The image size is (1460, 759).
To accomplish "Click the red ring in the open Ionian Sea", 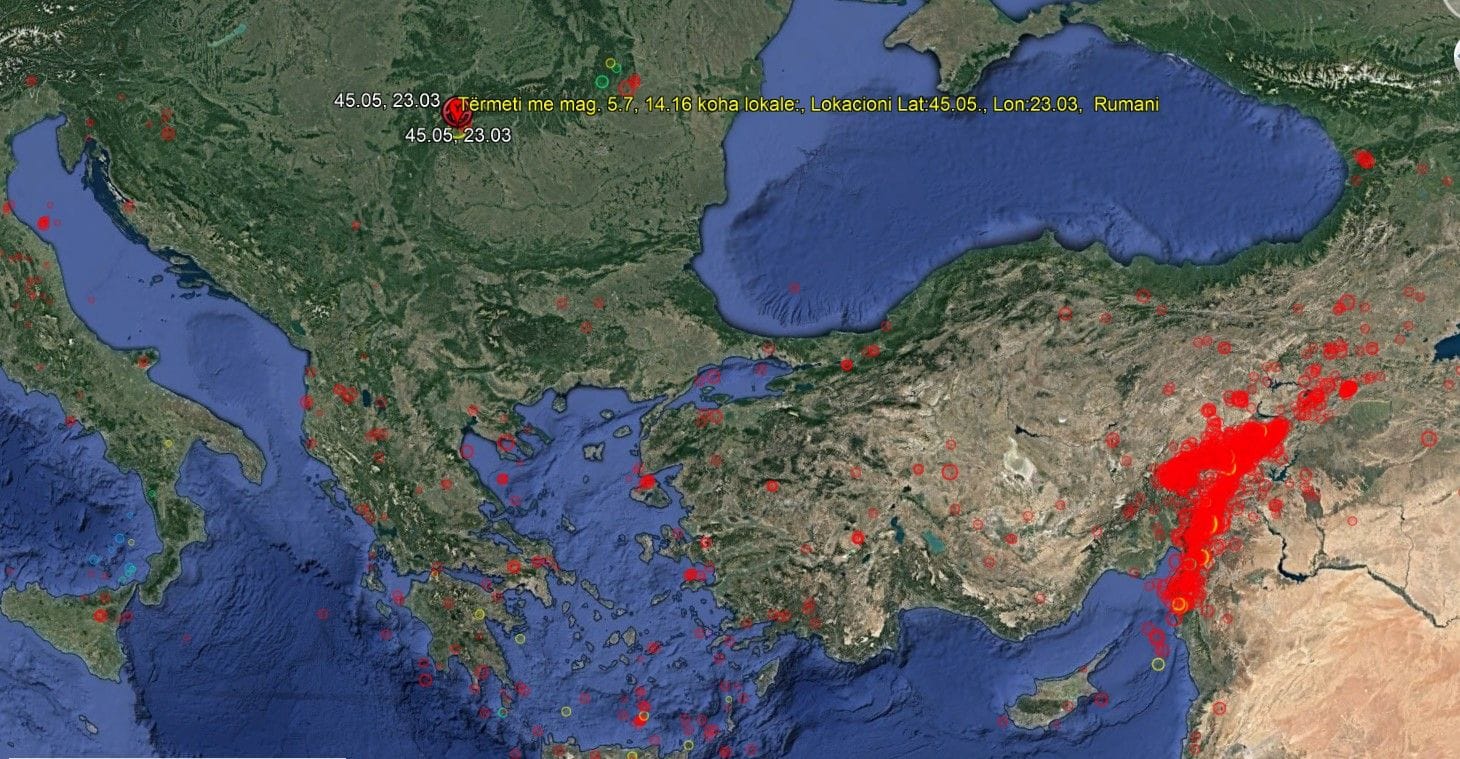I will pyautogui.click(x=322, y=614).
